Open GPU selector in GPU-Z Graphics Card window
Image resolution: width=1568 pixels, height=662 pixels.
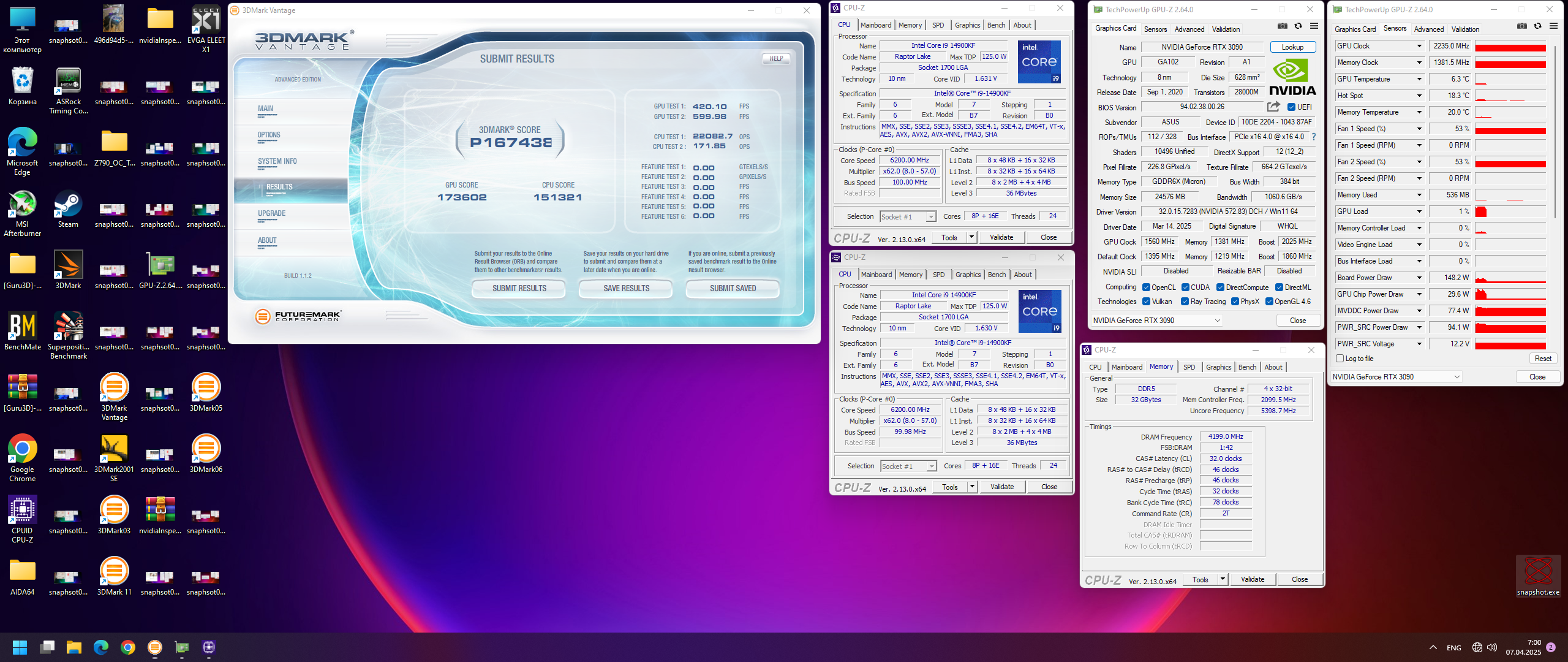pyautogui.click(x=1156, y=321)
